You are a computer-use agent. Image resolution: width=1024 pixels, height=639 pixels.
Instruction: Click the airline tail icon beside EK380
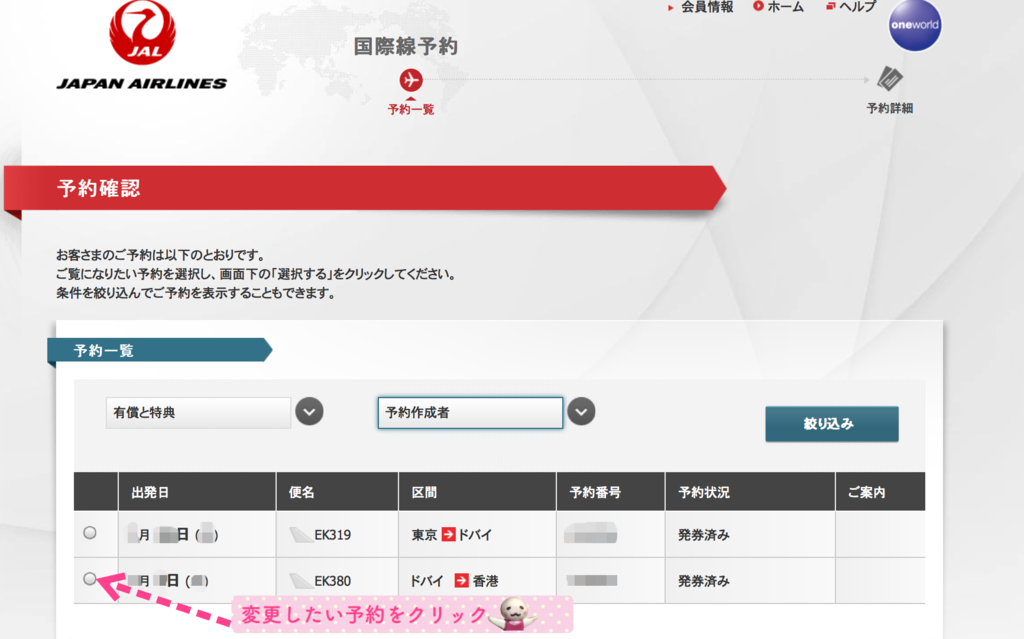[x=300, y=581]
